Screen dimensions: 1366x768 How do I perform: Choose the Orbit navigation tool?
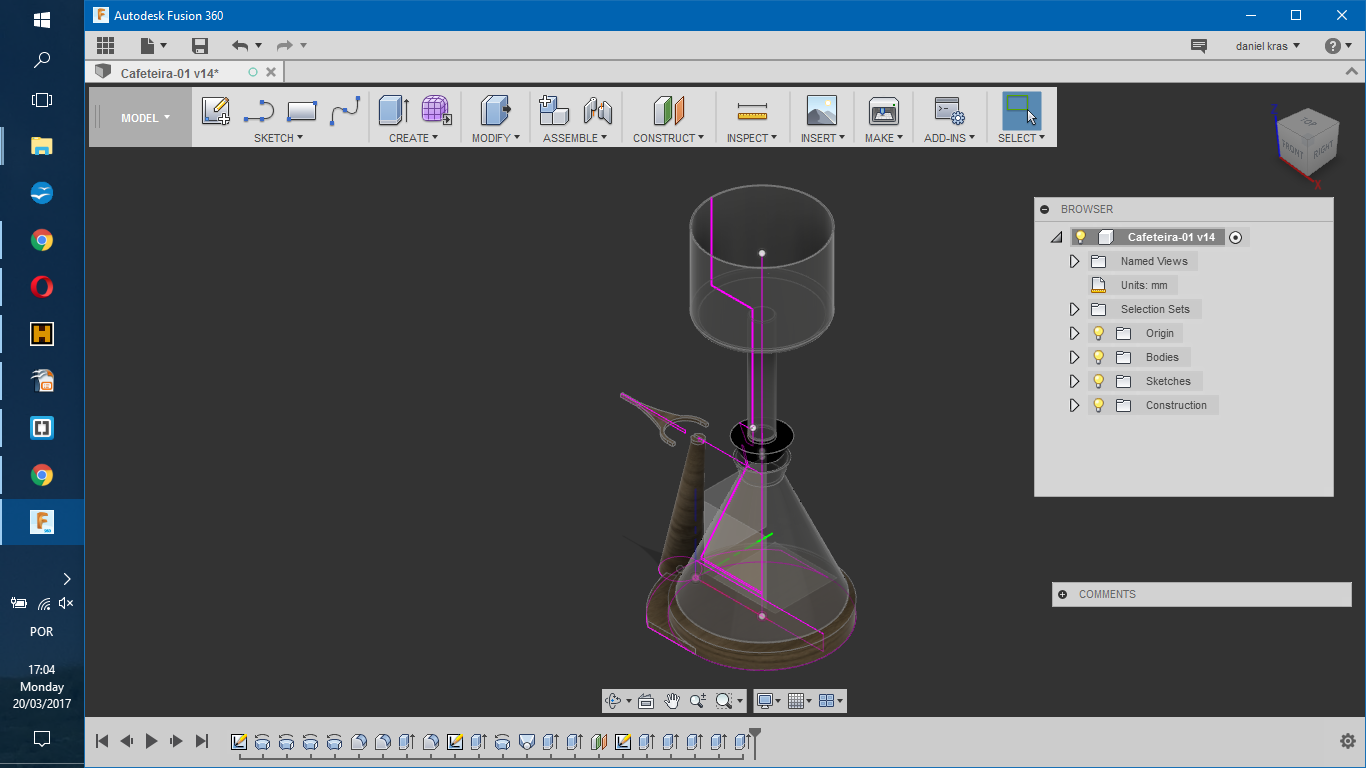(x=614, y=701)
